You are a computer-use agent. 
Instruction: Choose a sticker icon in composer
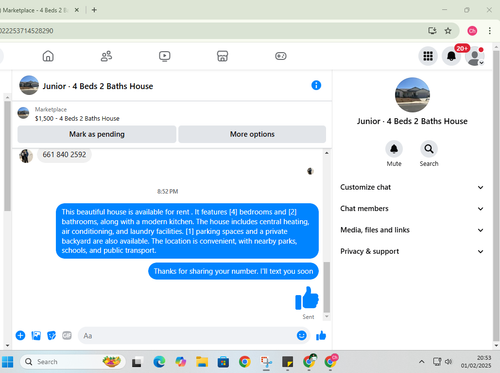tap(51, 335)
